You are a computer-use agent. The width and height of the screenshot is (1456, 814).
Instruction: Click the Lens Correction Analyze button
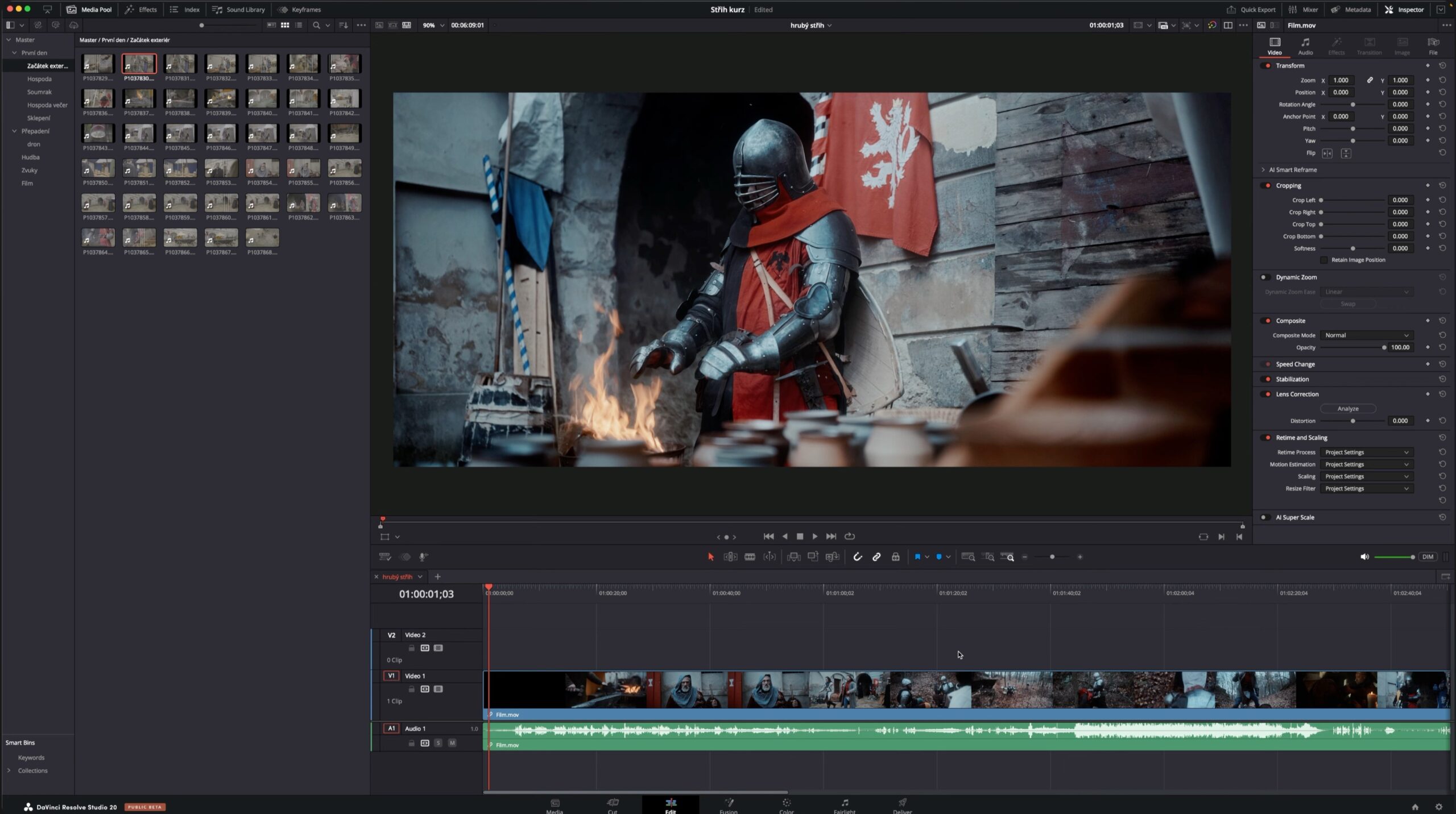[x=1348, y=409]
